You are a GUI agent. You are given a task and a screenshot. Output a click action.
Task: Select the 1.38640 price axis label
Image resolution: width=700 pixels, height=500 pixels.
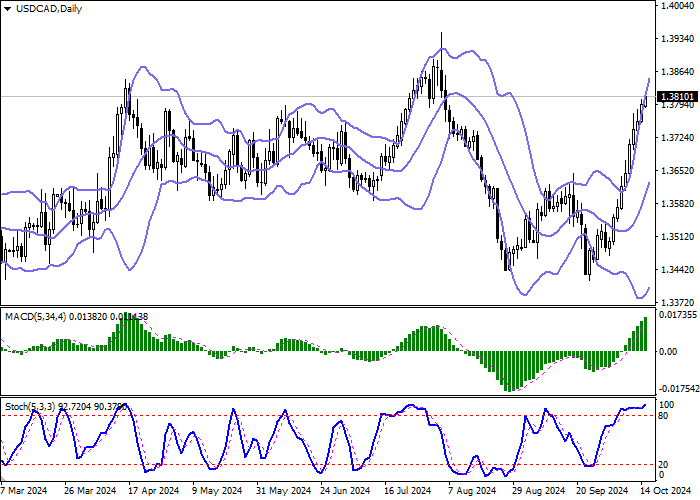(677, 72)
